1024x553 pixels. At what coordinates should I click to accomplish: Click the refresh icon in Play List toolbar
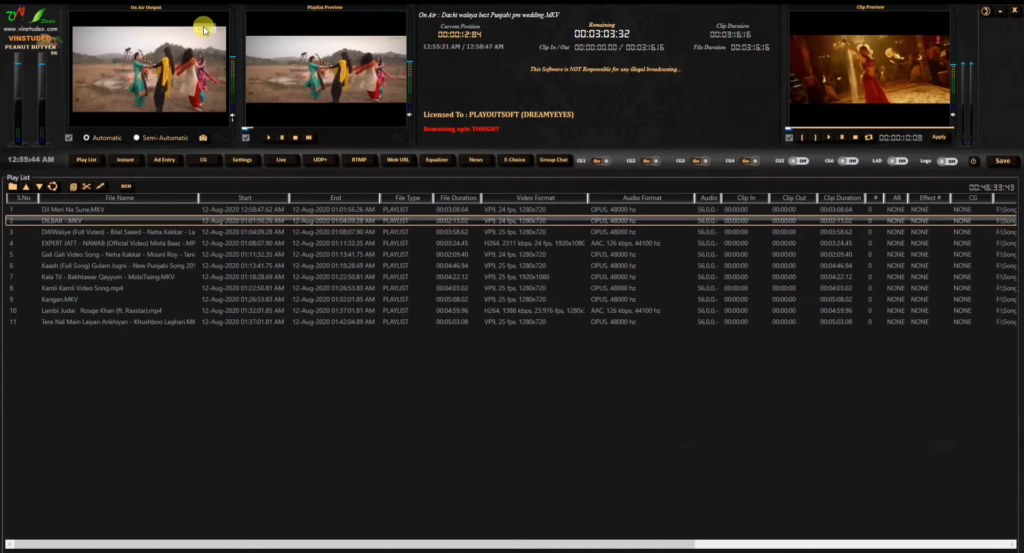pyautogui.click(x=52, y=186)
